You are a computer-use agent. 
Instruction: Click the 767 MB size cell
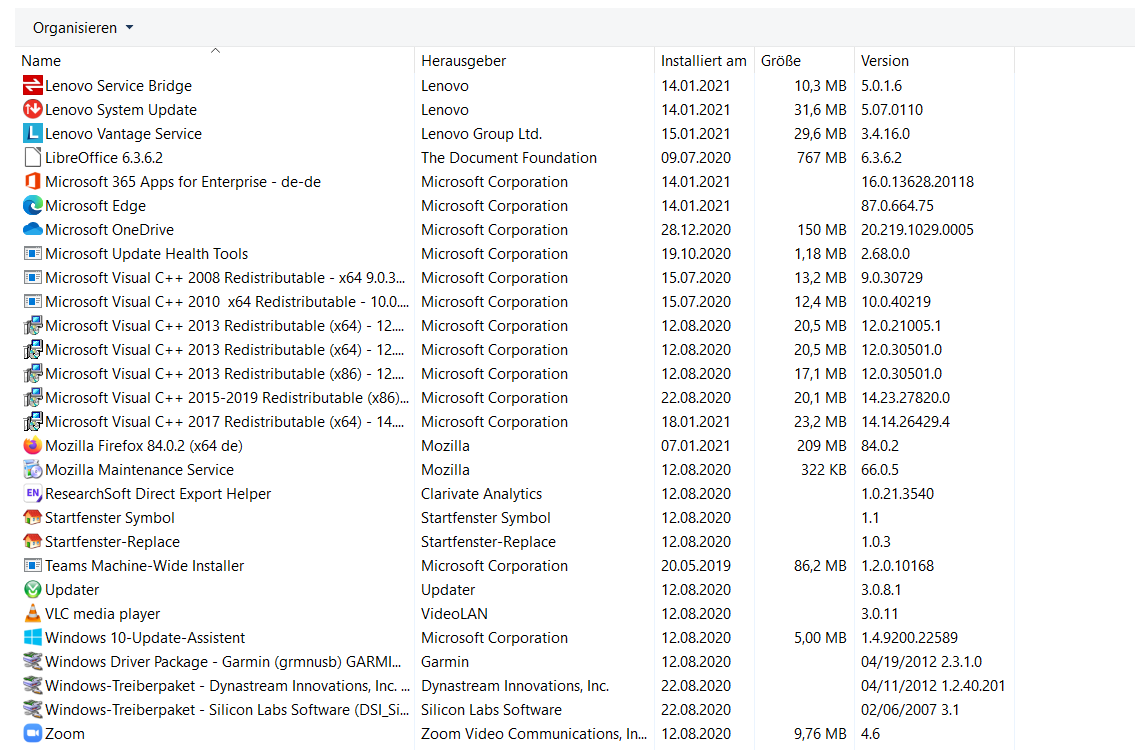[x=822, y=157]
